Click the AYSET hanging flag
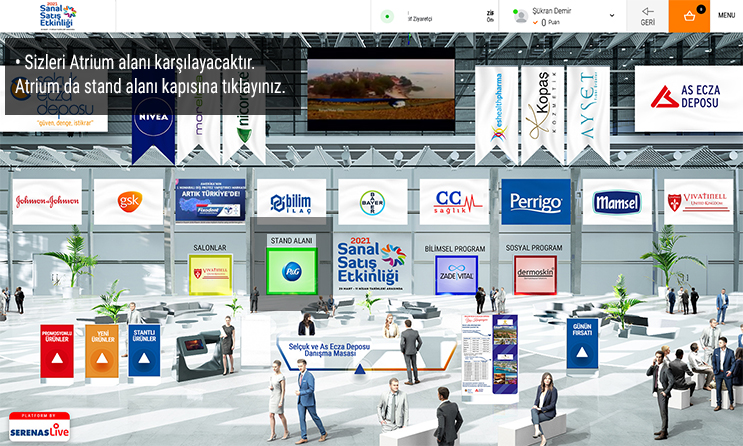 tap(588, 114)
